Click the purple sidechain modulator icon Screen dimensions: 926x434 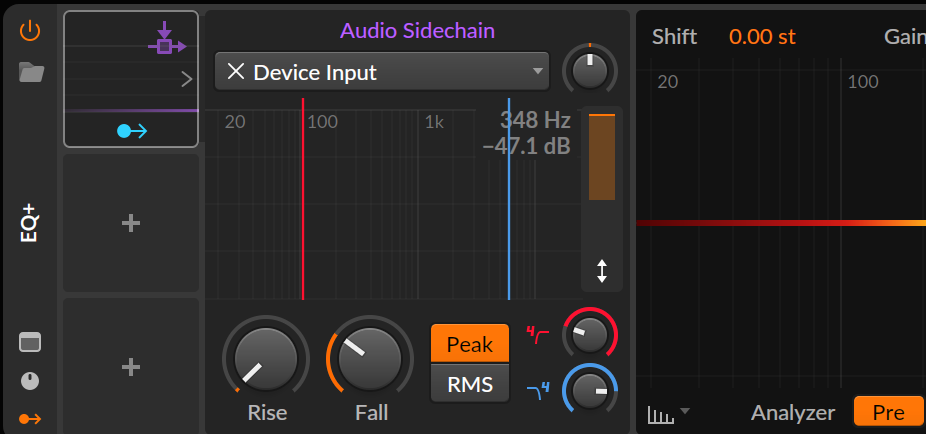(x=165, y=40)
